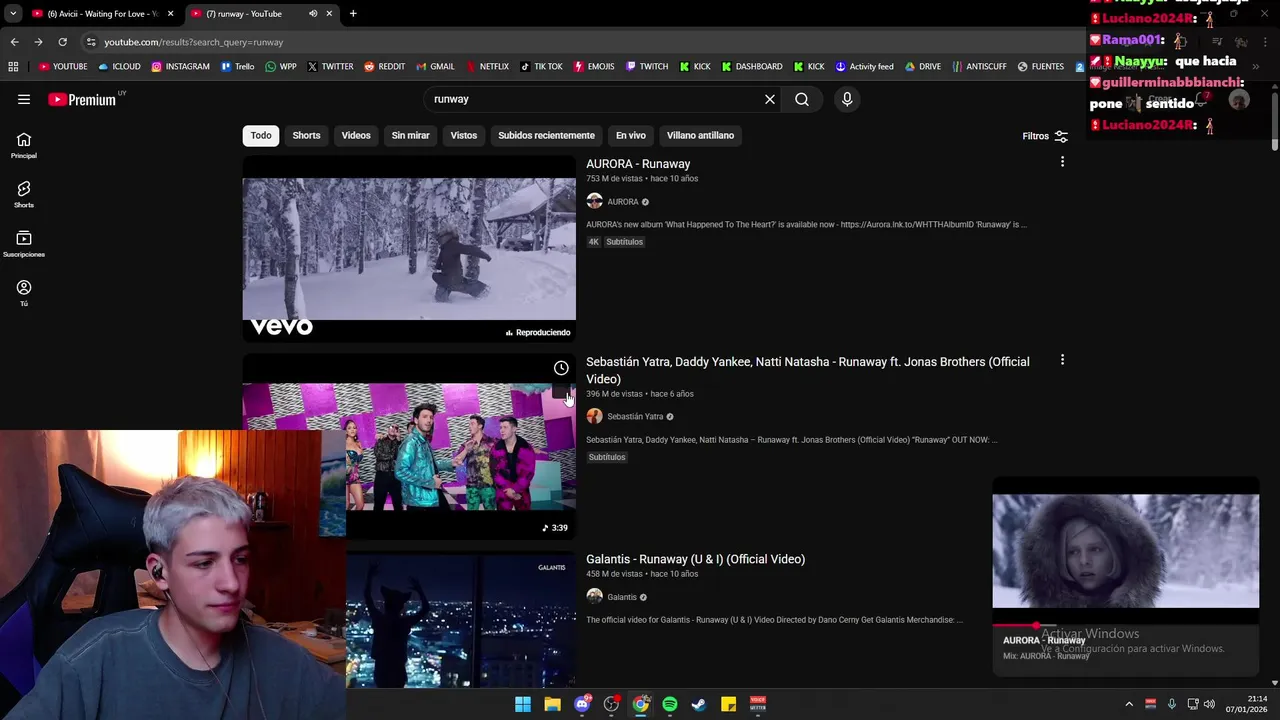The image size is (1280, 720).
Task: Select the Sin mirar filter chip
Action: pyautogui.click(x=410, y=135)
